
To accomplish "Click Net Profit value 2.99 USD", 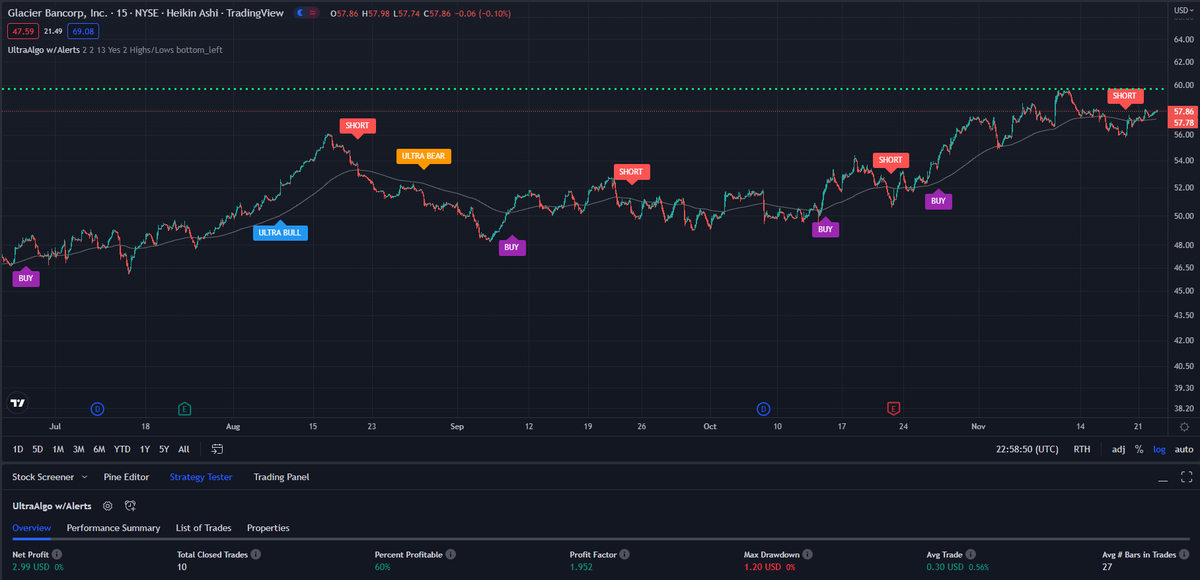I will [31, 567].
